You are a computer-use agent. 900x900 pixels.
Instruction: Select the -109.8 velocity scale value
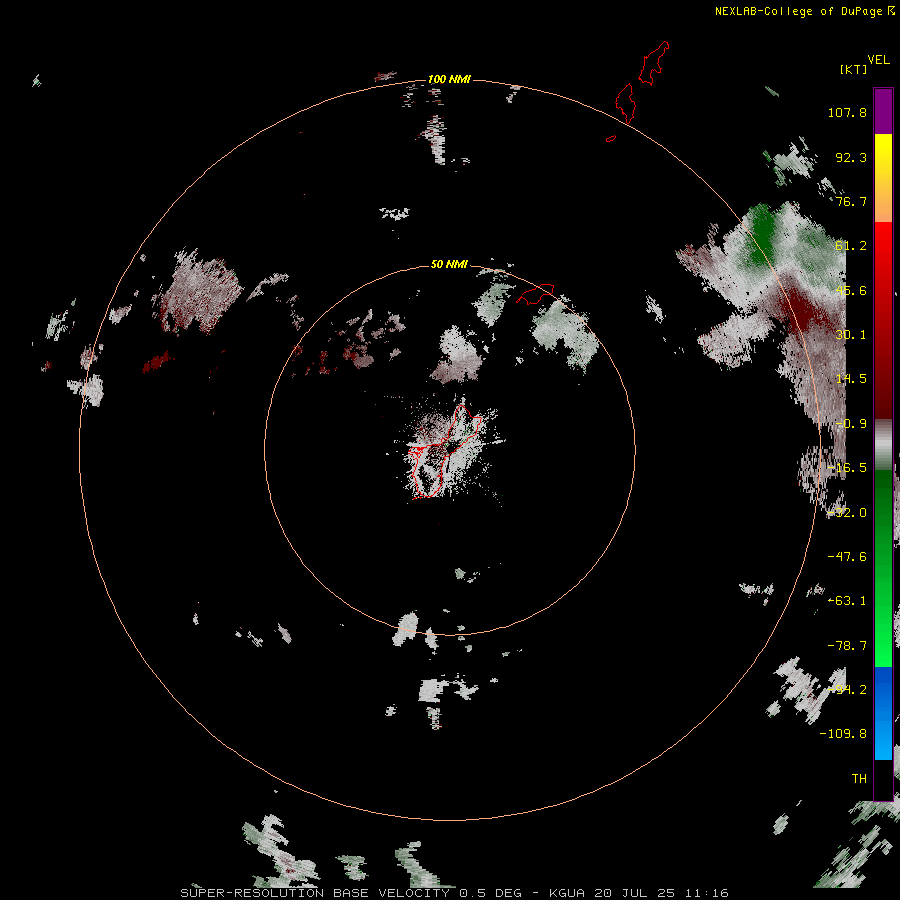point(843,734)
